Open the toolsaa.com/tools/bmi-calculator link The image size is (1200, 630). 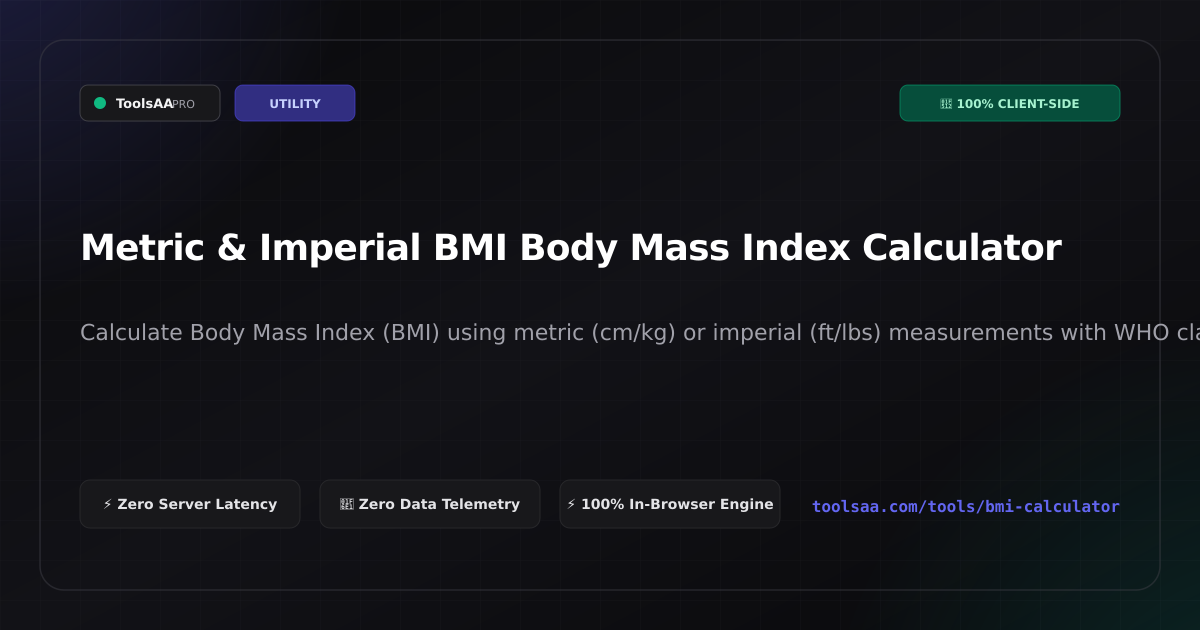coord(966,506)
